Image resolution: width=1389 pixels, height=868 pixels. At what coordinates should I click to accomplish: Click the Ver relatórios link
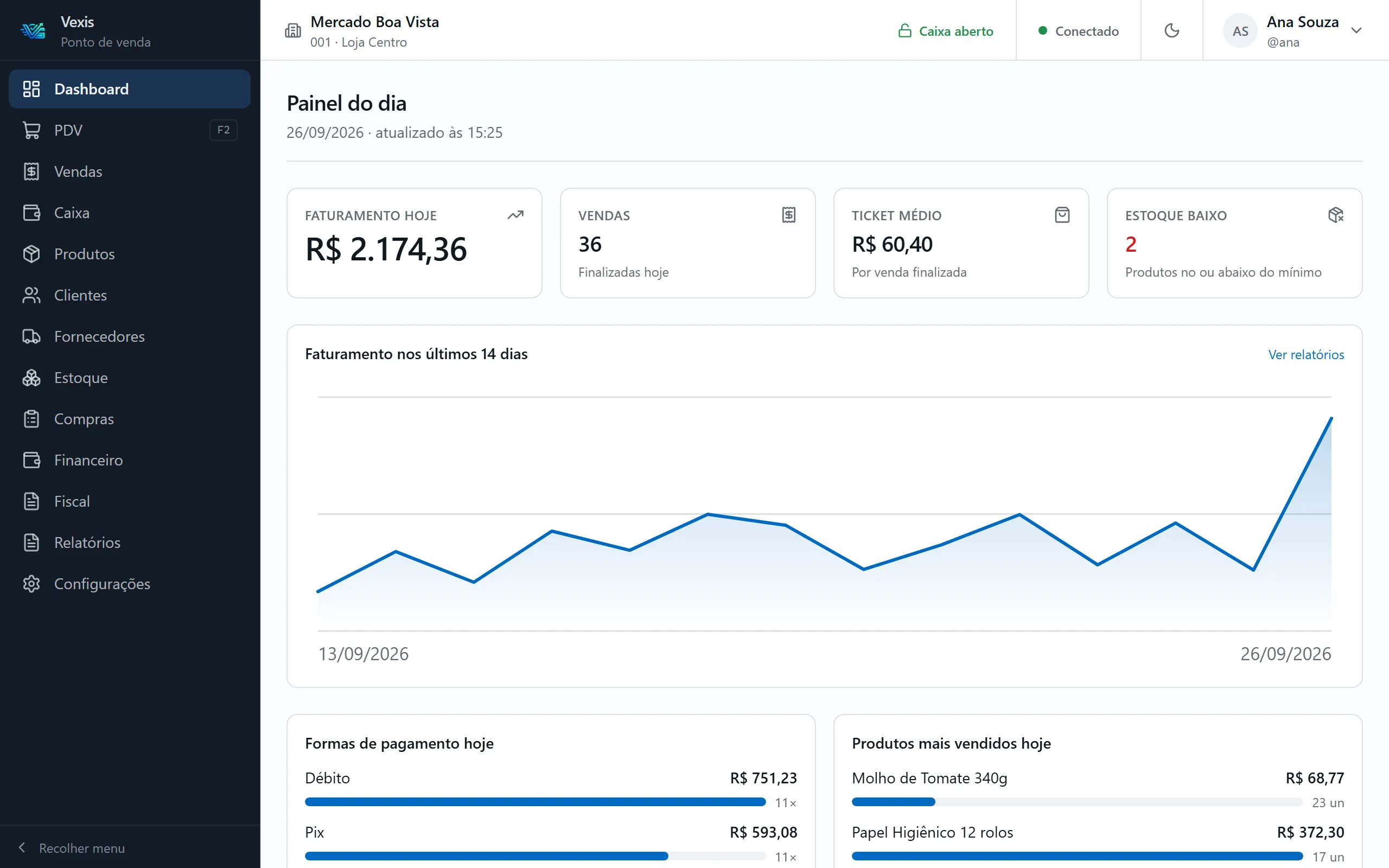click(x=1306, y=354)
